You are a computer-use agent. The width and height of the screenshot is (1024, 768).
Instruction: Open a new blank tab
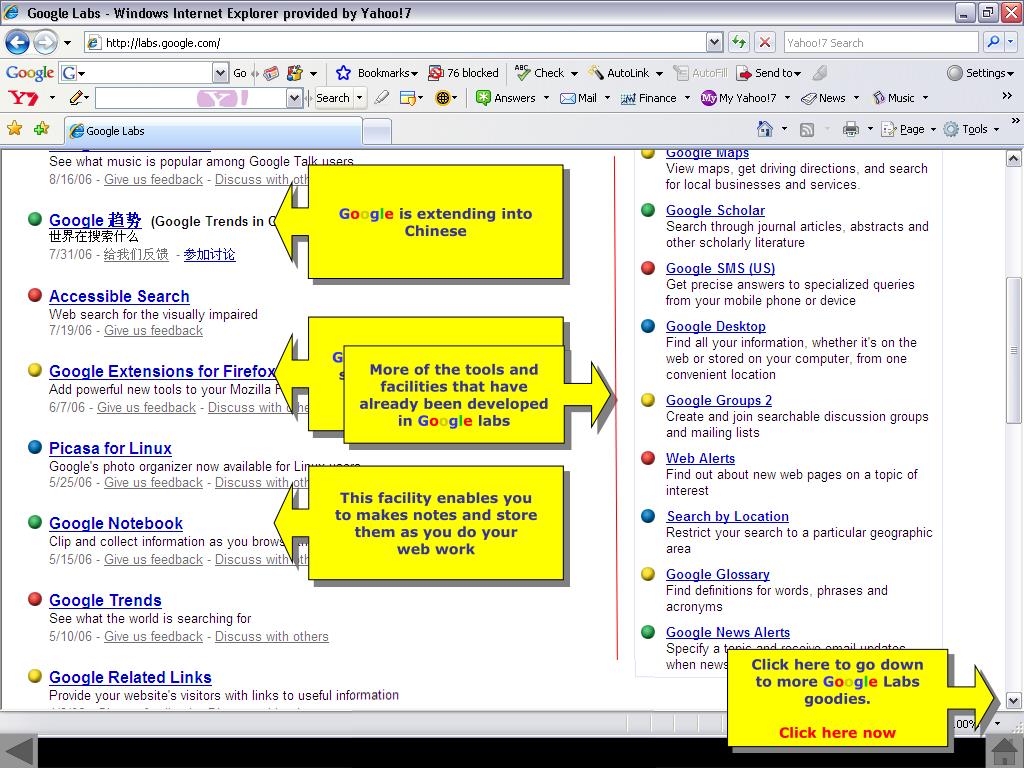[x=377, y=131]
